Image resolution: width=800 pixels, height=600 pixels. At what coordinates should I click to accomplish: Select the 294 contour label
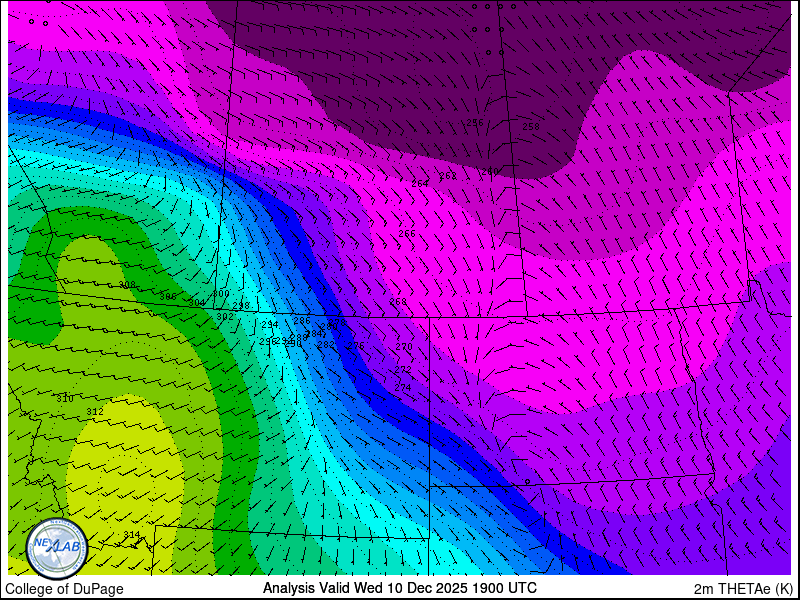(x=270, y=324)
